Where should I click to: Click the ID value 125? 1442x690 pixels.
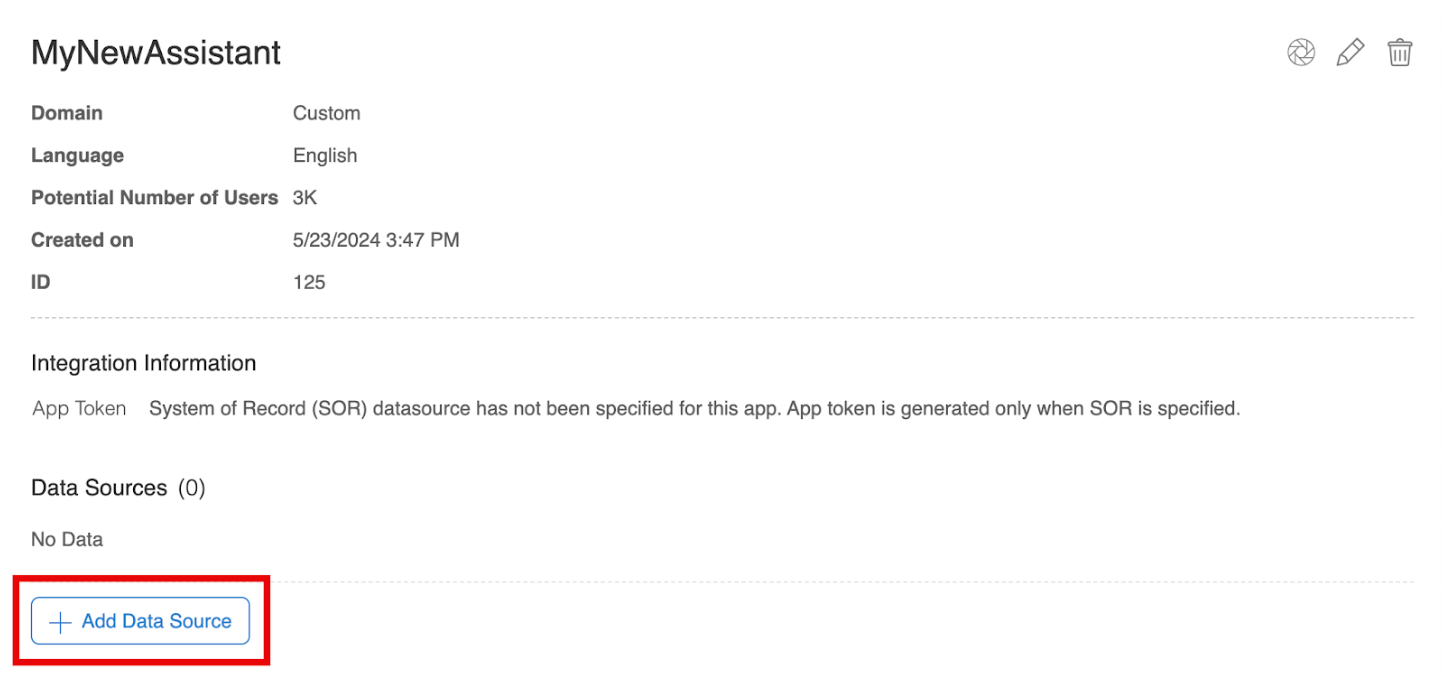pos(309,282)
